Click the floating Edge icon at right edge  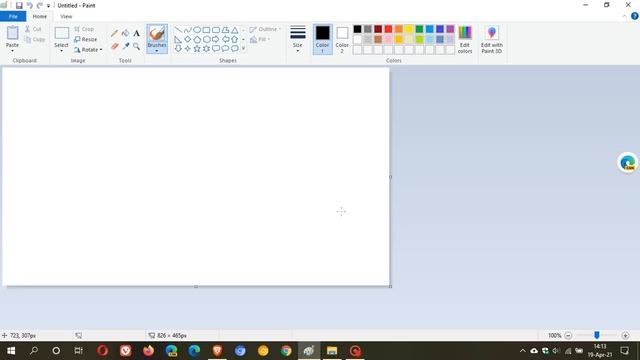point(628,163)
